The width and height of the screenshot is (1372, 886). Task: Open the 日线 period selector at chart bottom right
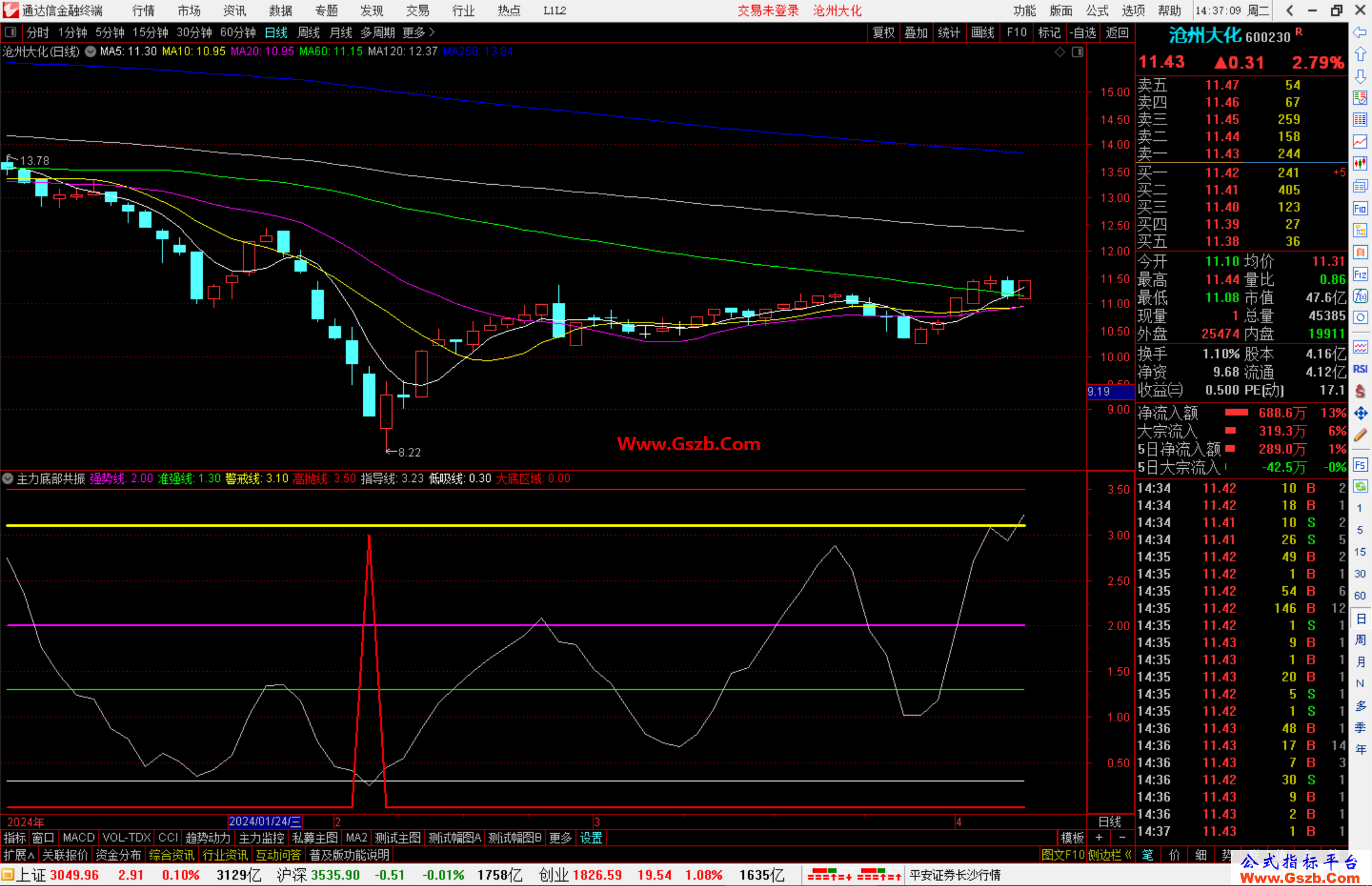point(1110,821)
